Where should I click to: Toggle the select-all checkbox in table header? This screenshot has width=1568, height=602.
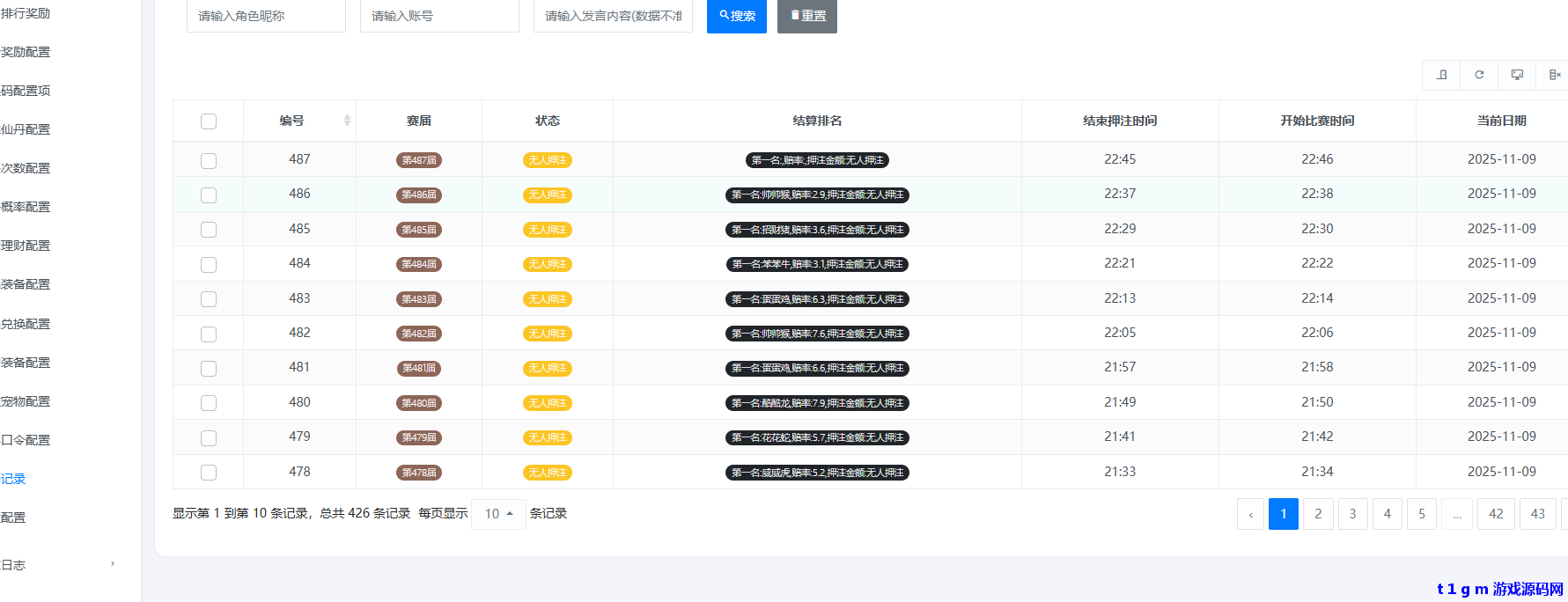(x=209, y=121)
